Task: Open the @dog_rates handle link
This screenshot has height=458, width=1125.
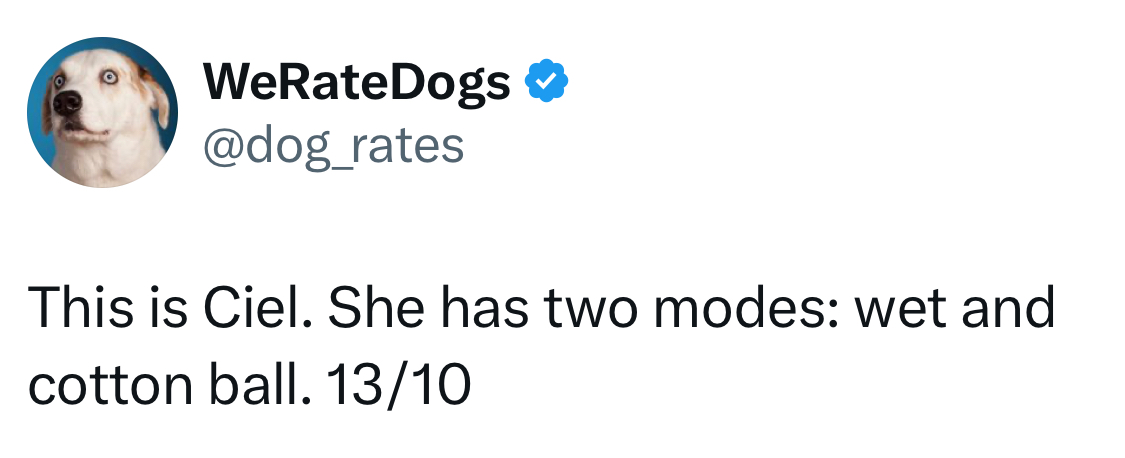Action: click(333, 145)
